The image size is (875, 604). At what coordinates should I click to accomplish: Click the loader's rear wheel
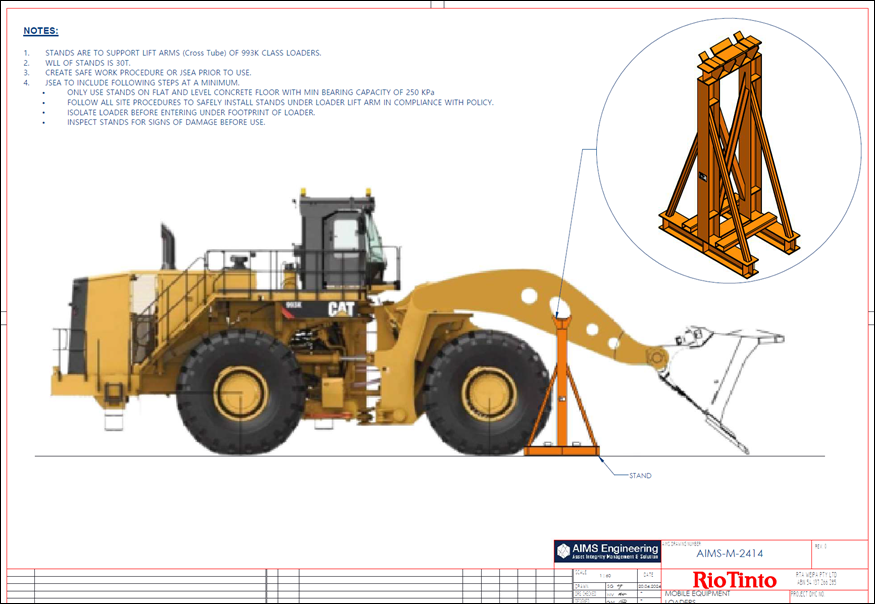point(241,392)
